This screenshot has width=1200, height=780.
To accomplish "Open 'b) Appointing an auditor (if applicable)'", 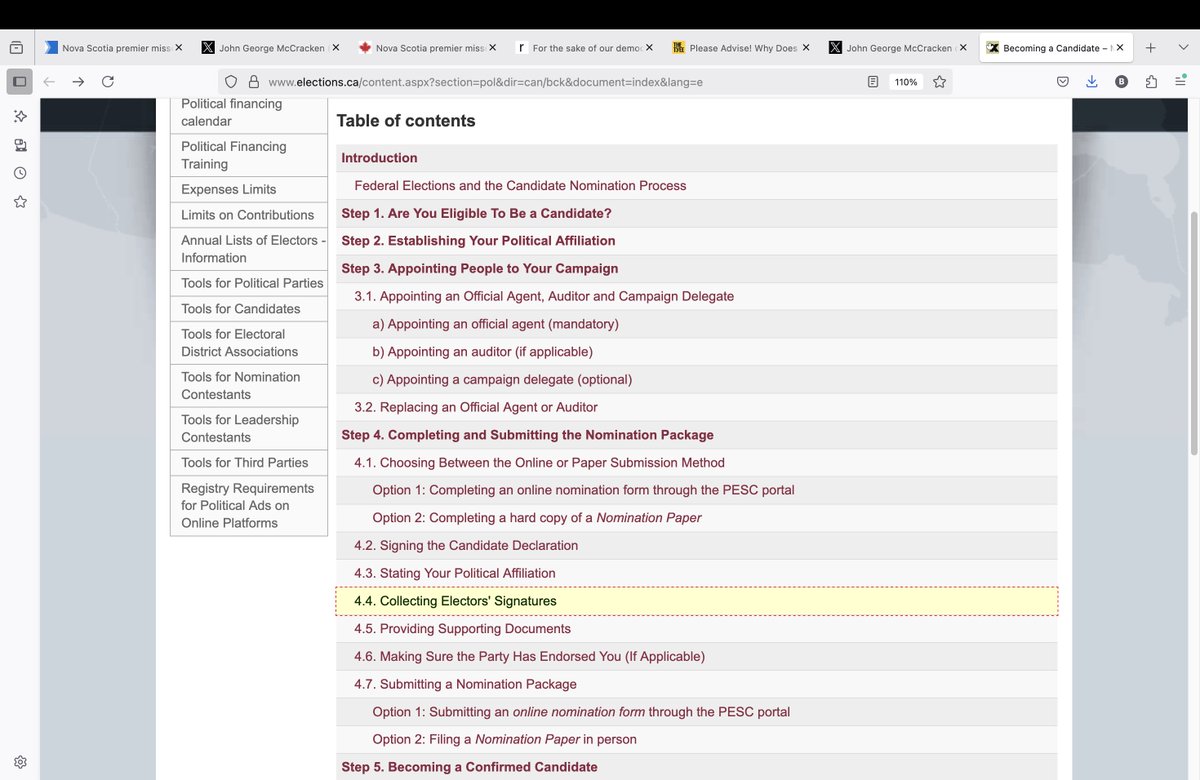I will tap(482, 352).
